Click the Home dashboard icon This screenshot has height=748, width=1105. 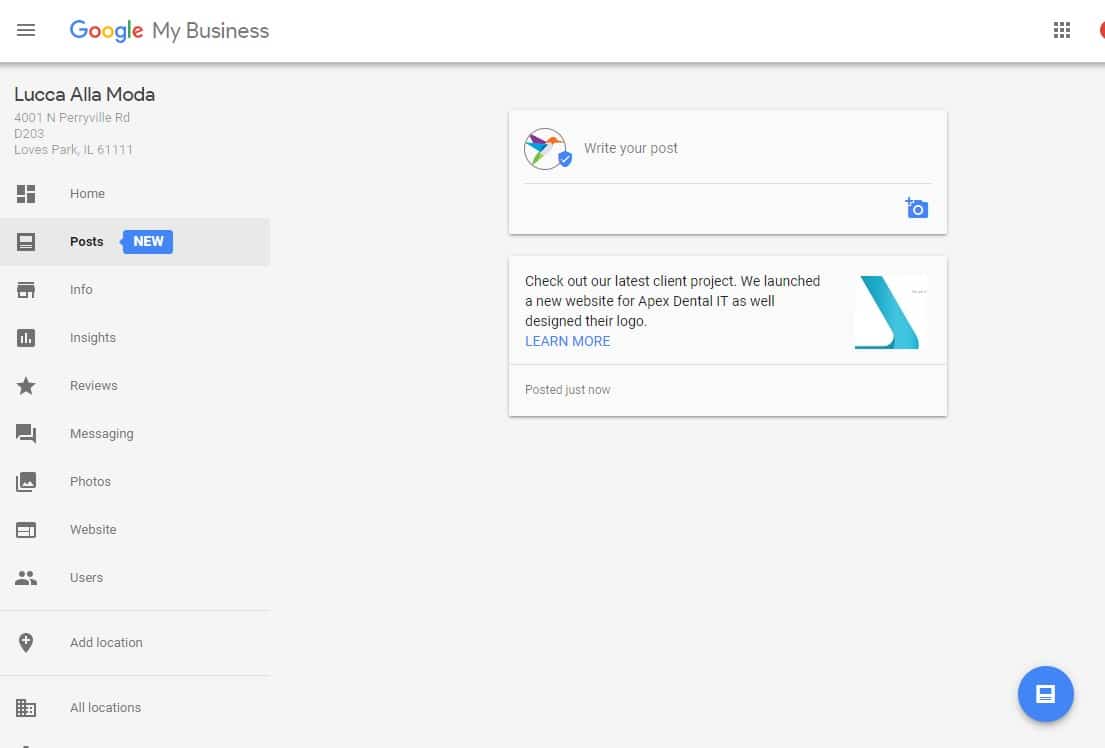(26, 194)
